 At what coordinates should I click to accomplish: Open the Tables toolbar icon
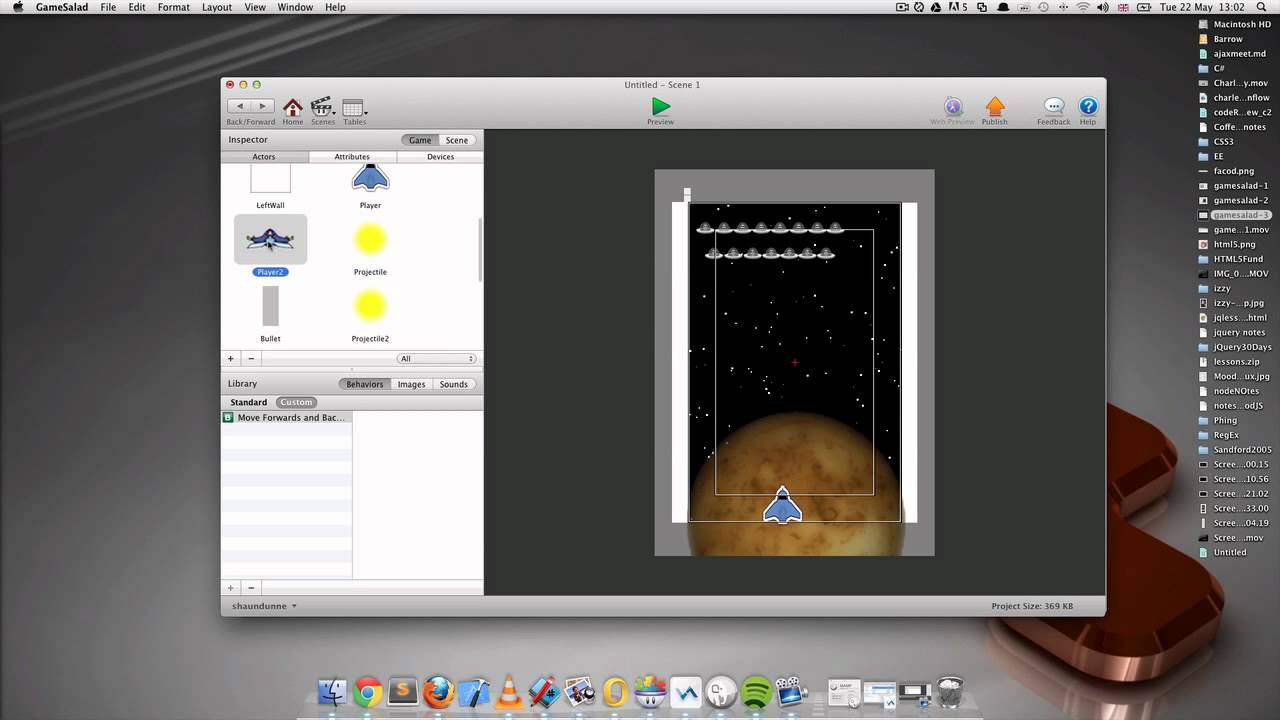353,108
